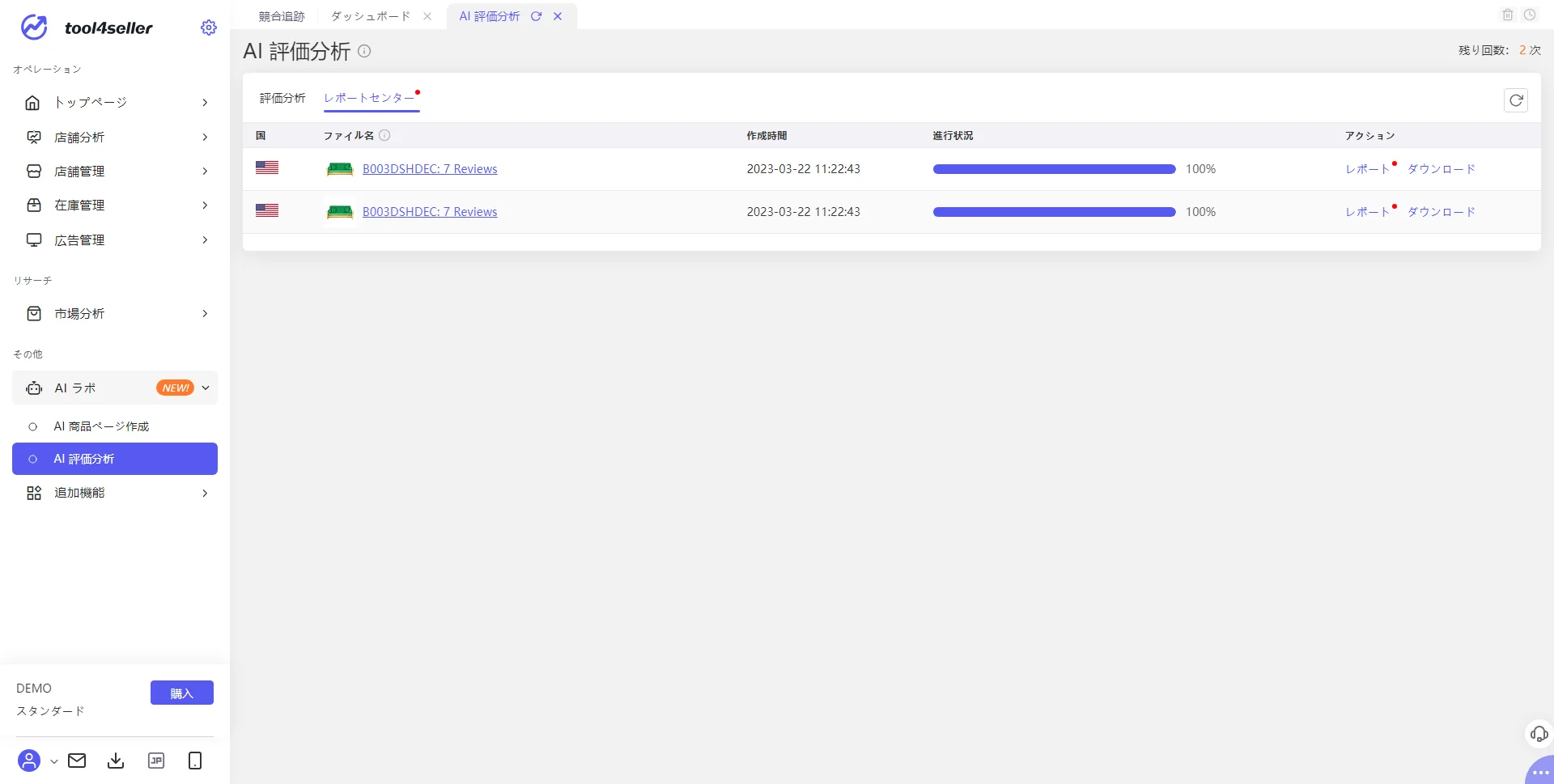The width and height of the screenshot is (1554, 784).
Task: Click the info icon next to AI 評価分析 title
Action: 364,51
